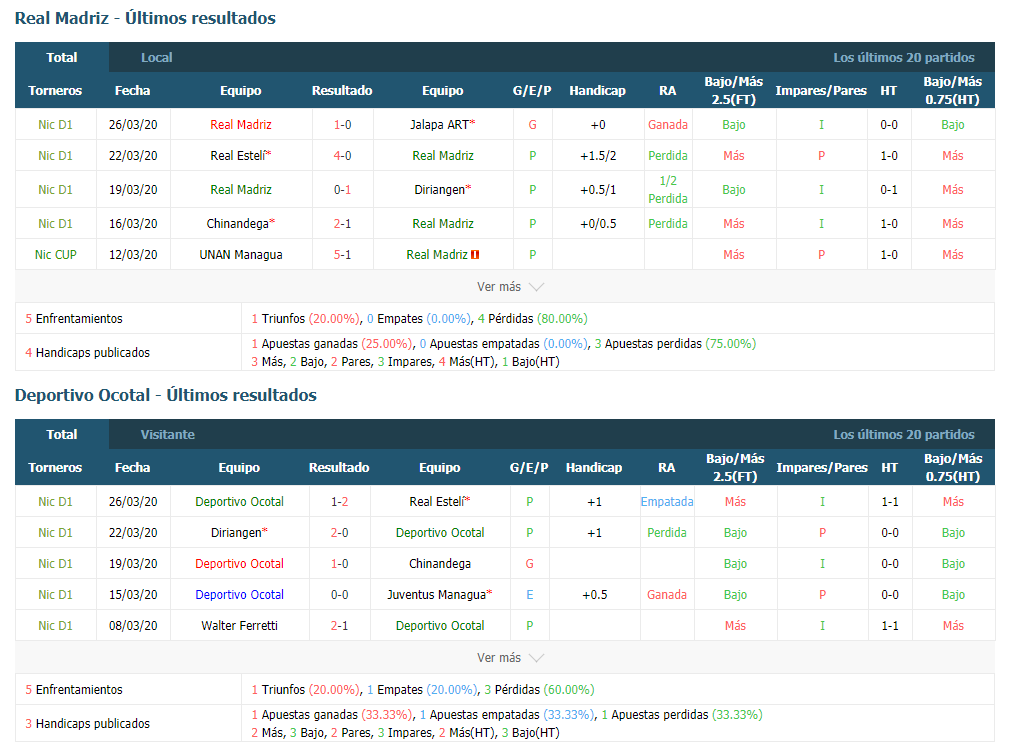Viewport: 1009px width, 746px height.
Task: Click the 12/03/20 date cell
Action: click(x=133, y=255)
